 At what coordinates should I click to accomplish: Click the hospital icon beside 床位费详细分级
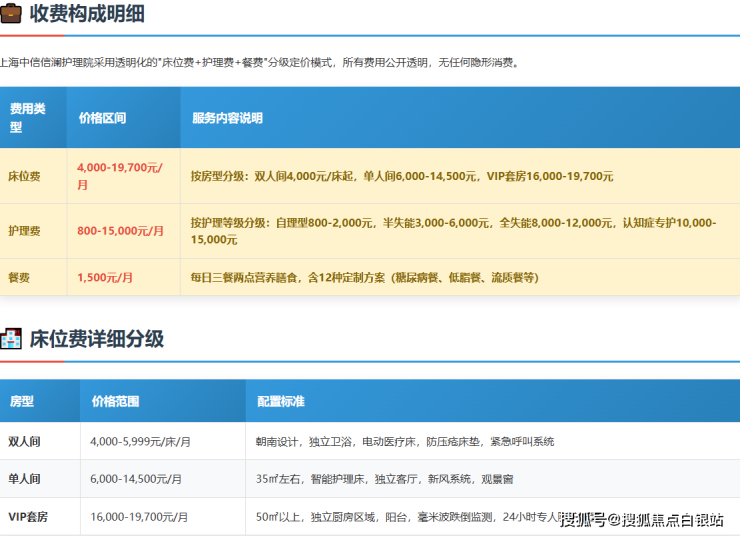pyautogui.click(x=11, y=339)
